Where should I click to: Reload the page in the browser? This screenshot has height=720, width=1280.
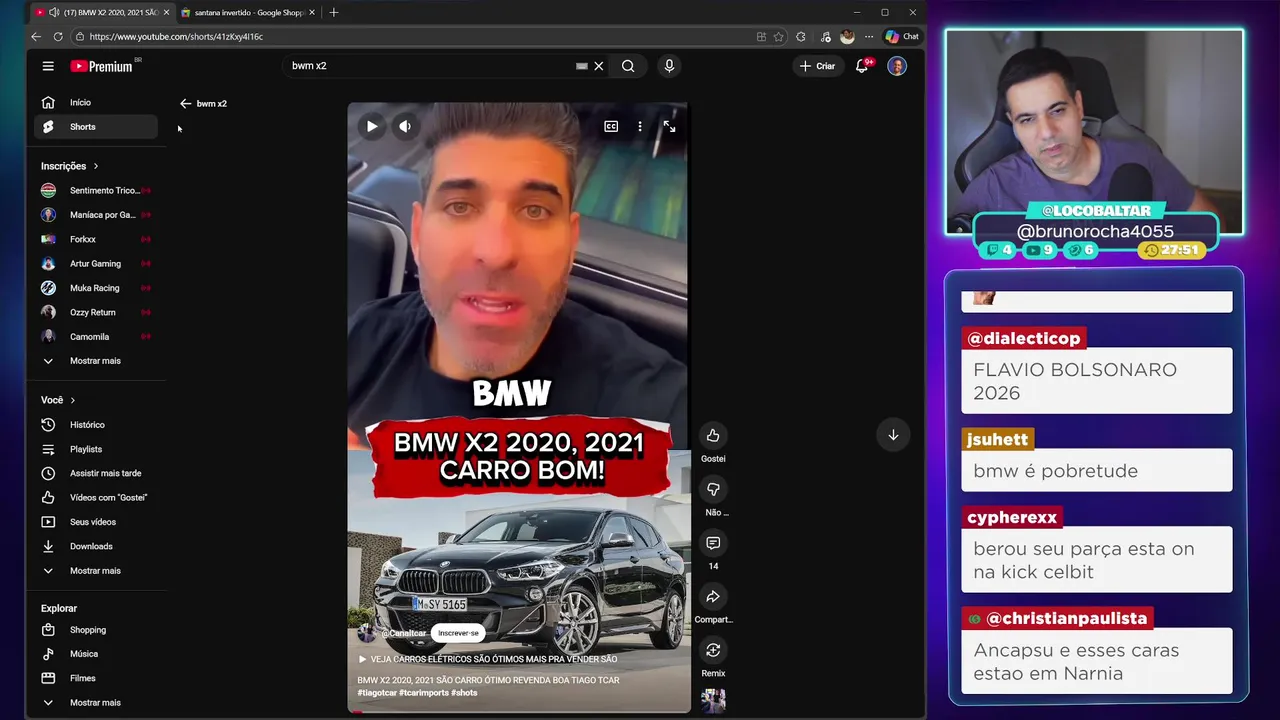[x=58, y=37]
